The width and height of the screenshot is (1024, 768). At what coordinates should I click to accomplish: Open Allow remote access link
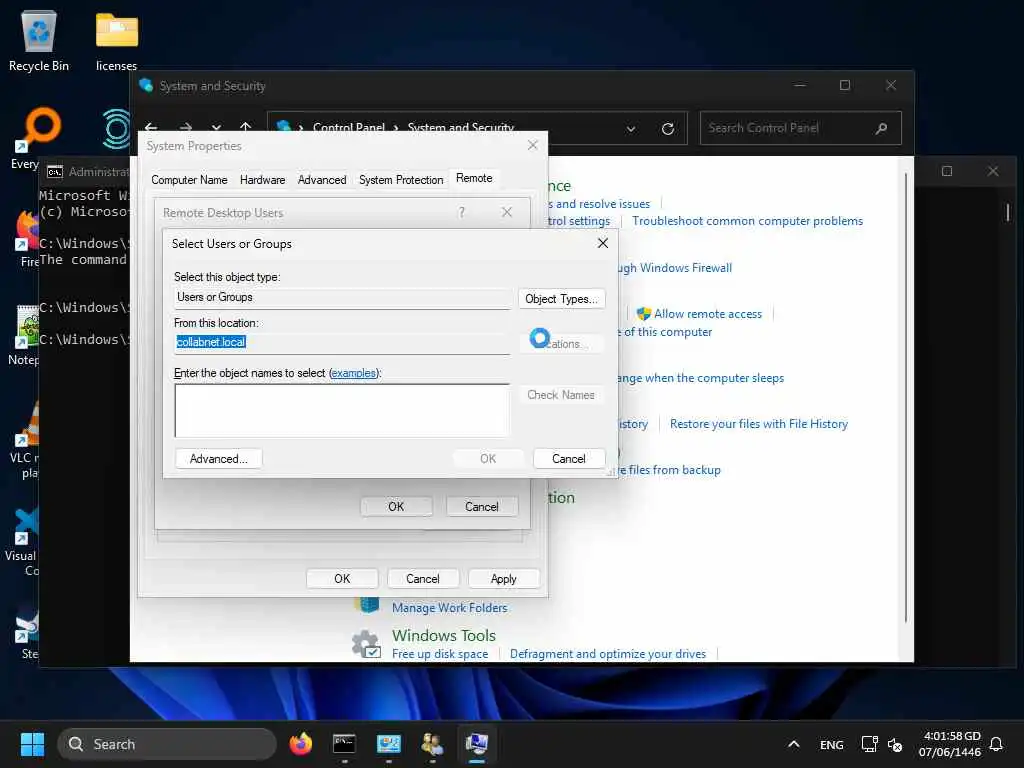[x=708, y=313]
